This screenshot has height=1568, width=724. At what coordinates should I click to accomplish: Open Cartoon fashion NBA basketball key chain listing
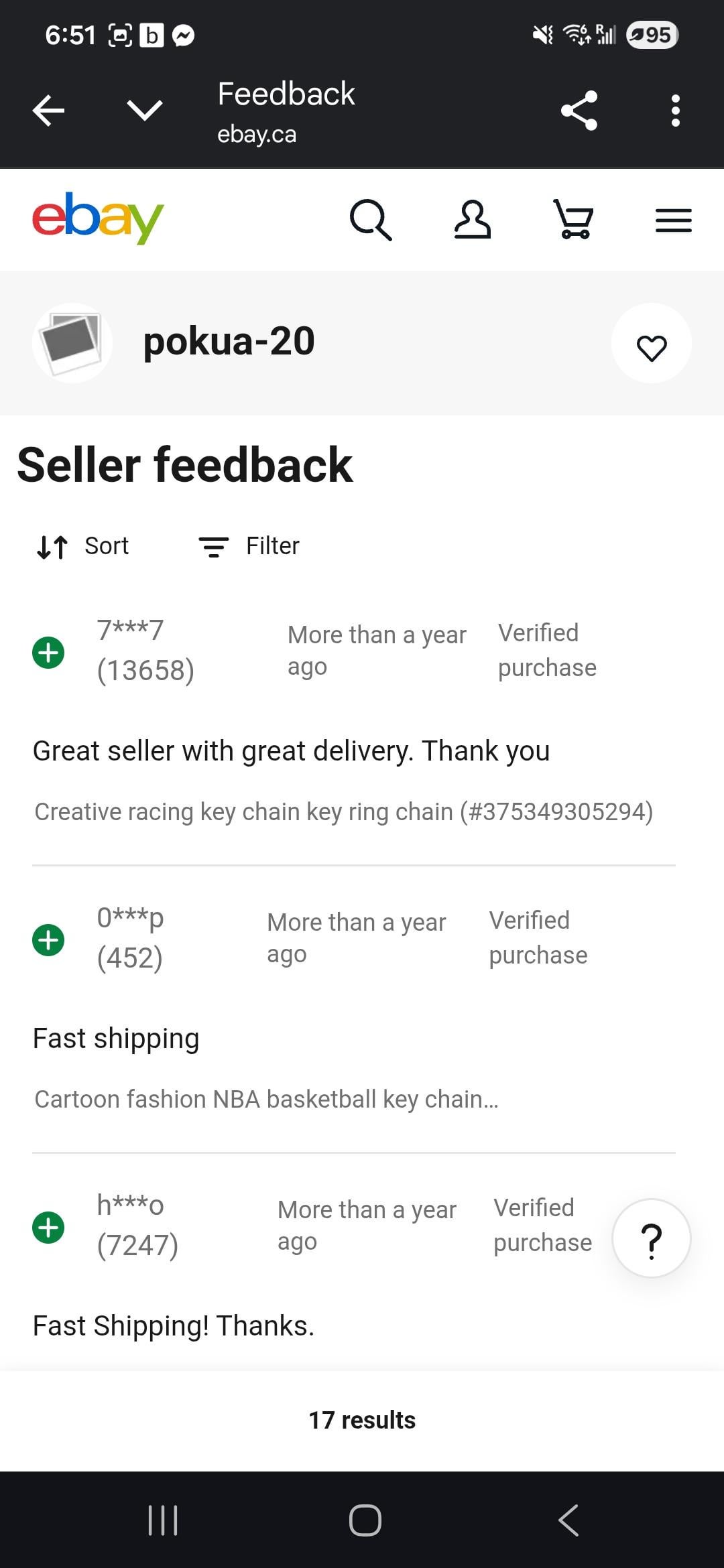tap(266, 1100)
